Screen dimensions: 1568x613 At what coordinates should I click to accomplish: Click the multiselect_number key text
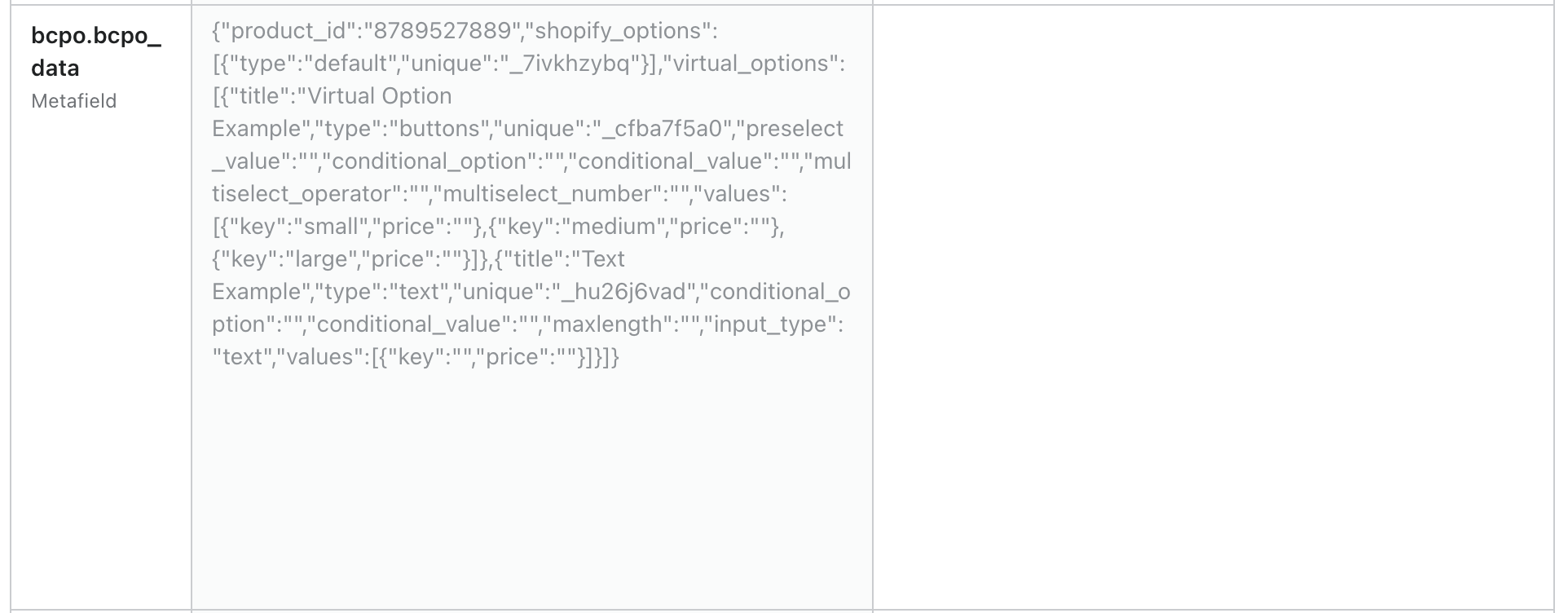pos(548,194)
